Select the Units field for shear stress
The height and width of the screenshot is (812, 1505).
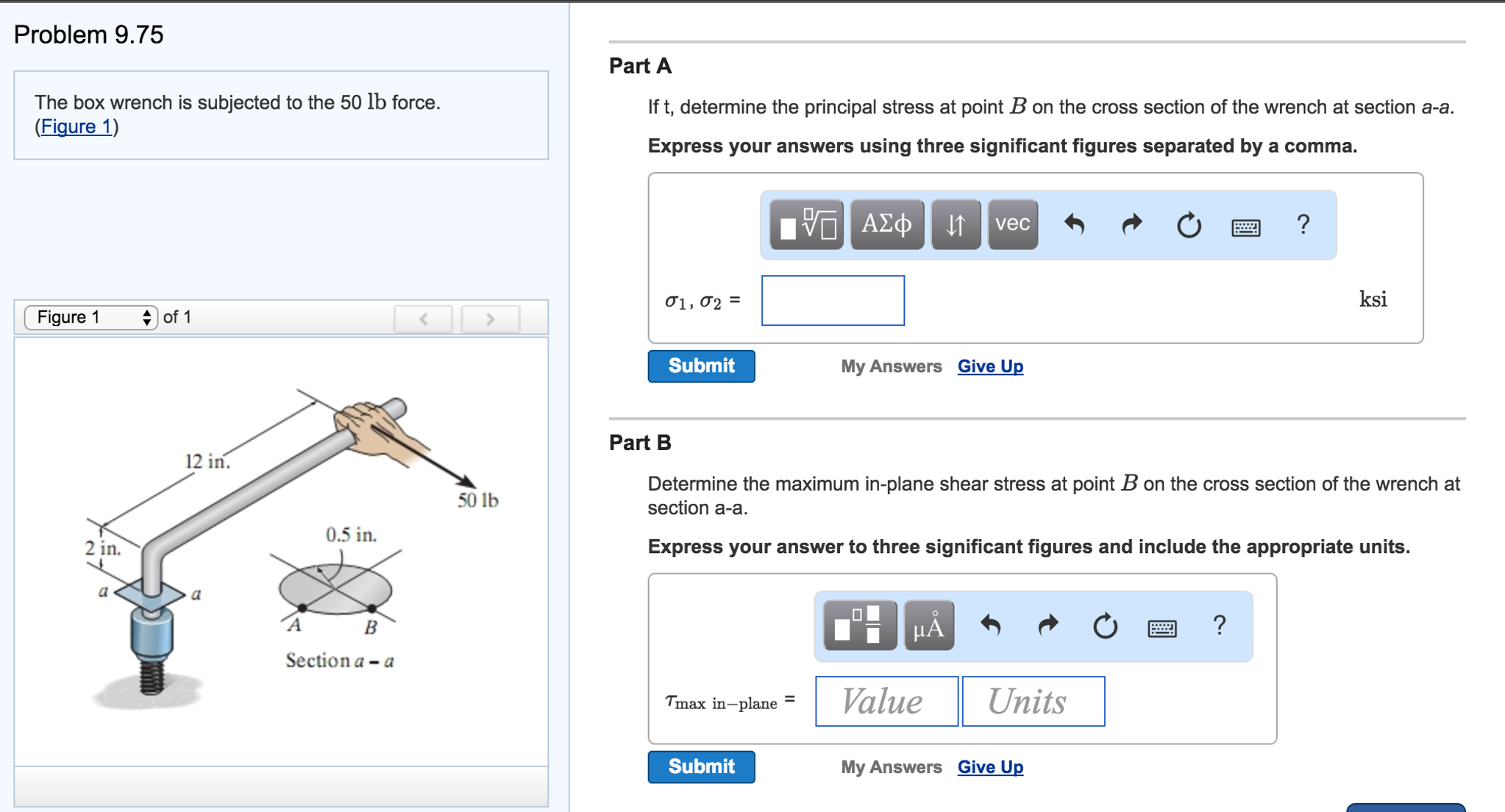1033,700
